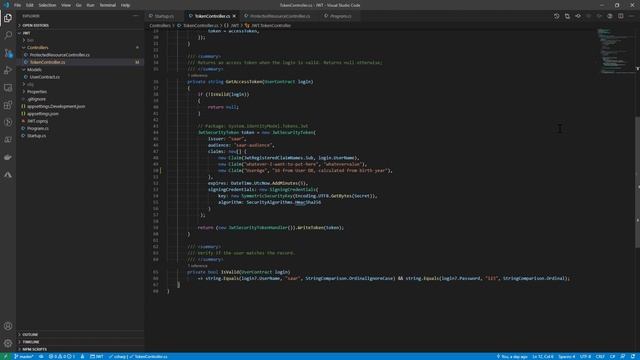Change the CRLF line ending in status bar

point(600,356)
